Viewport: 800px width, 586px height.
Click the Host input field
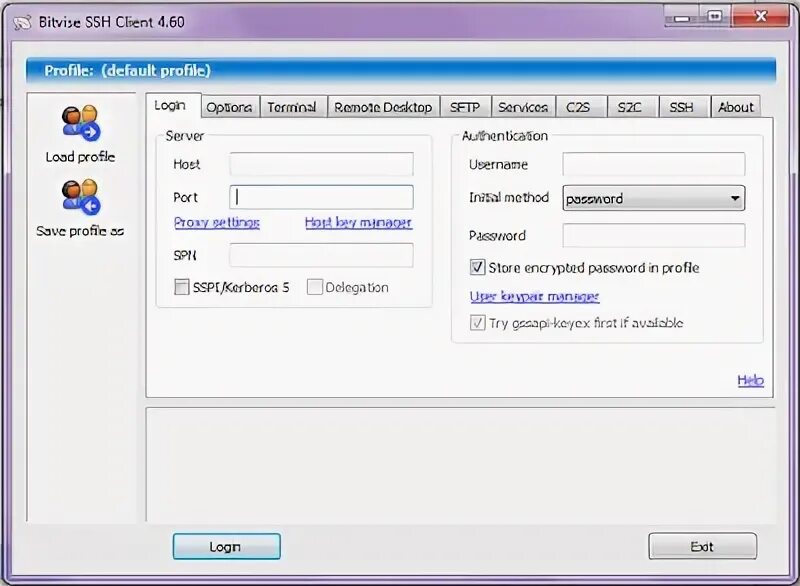(x=321, y=164)
